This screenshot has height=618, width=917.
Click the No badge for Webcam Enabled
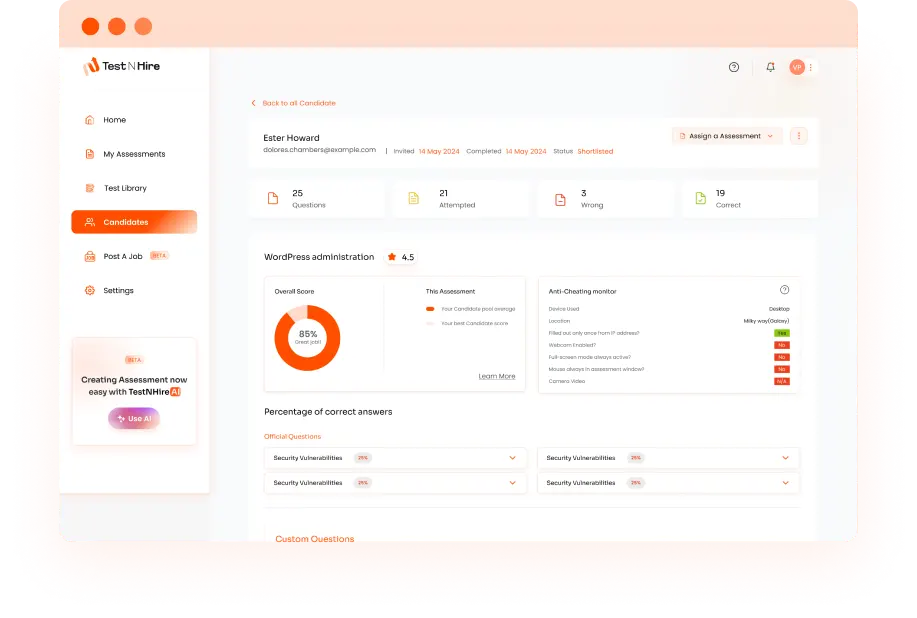(x=781, y=345)
